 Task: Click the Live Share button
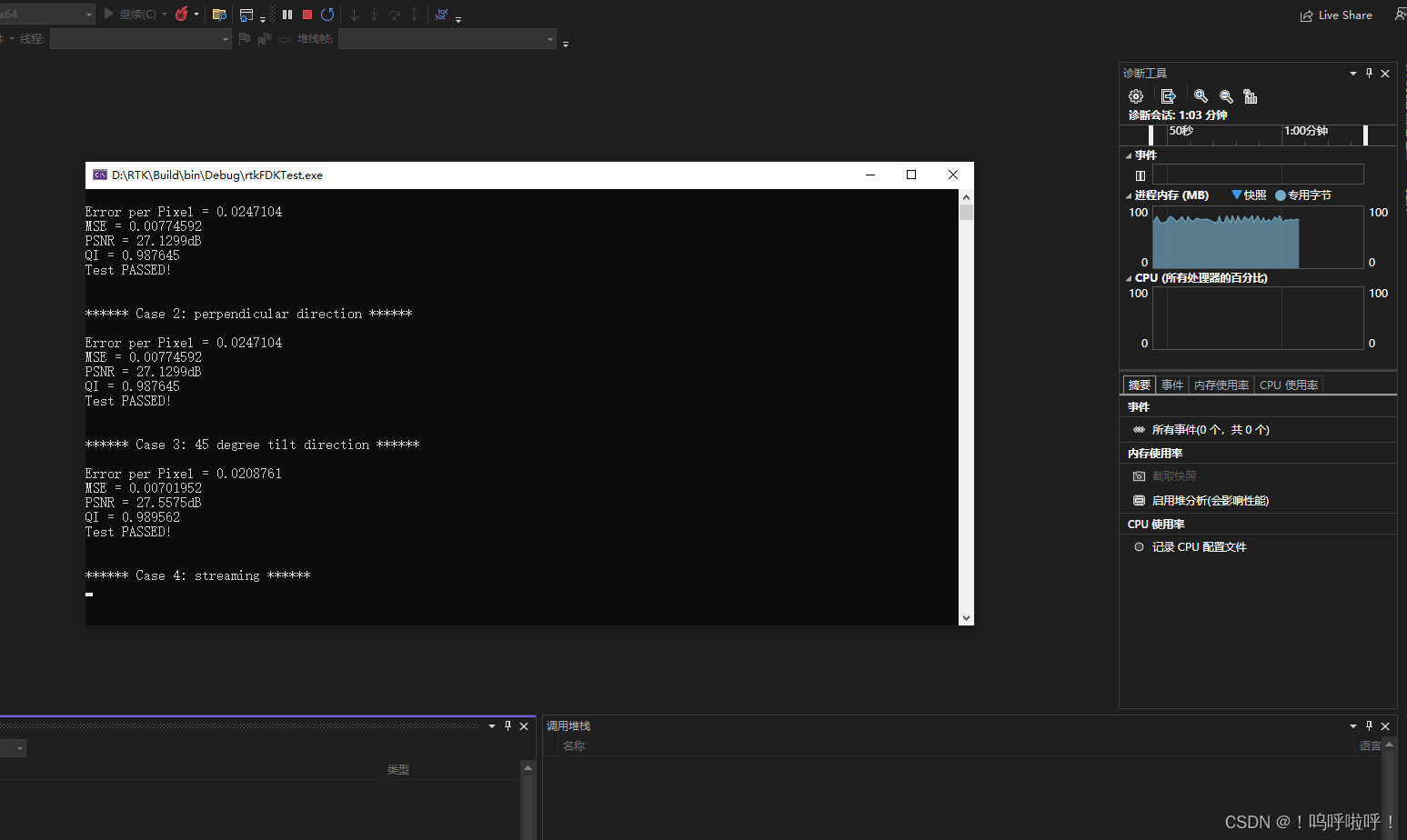click(x=1336, y=15)
